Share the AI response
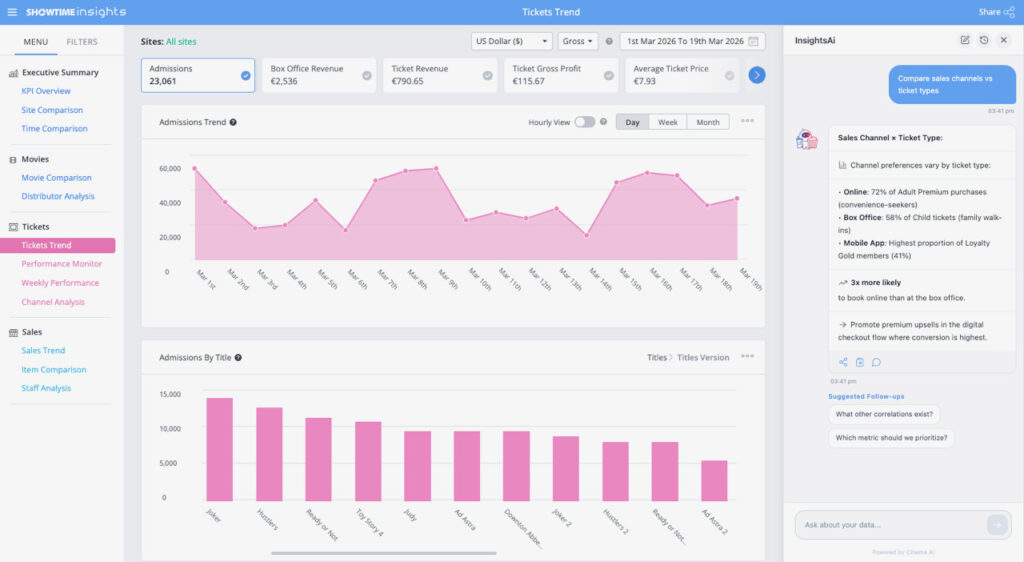 (x=843, y=362)
